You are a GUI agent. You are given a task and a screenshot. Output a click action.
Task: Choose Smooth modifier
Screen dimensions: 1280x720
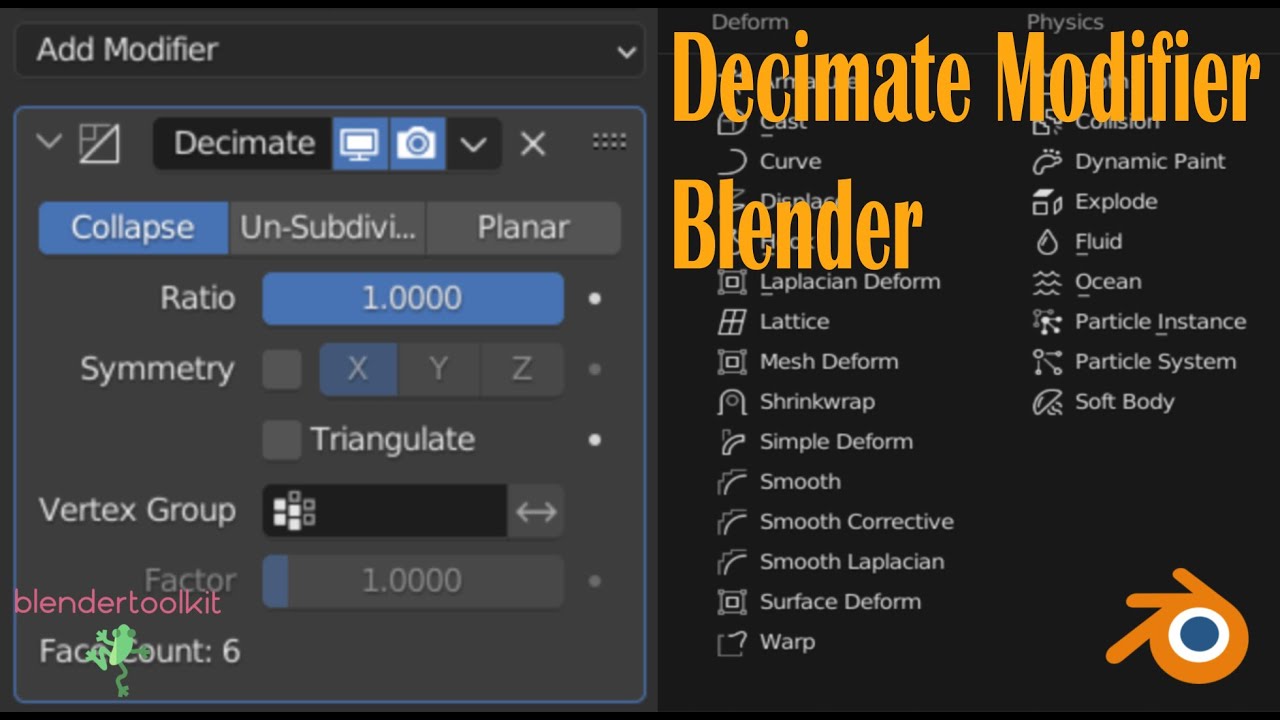pyautogui.click(x=800, y=482)
